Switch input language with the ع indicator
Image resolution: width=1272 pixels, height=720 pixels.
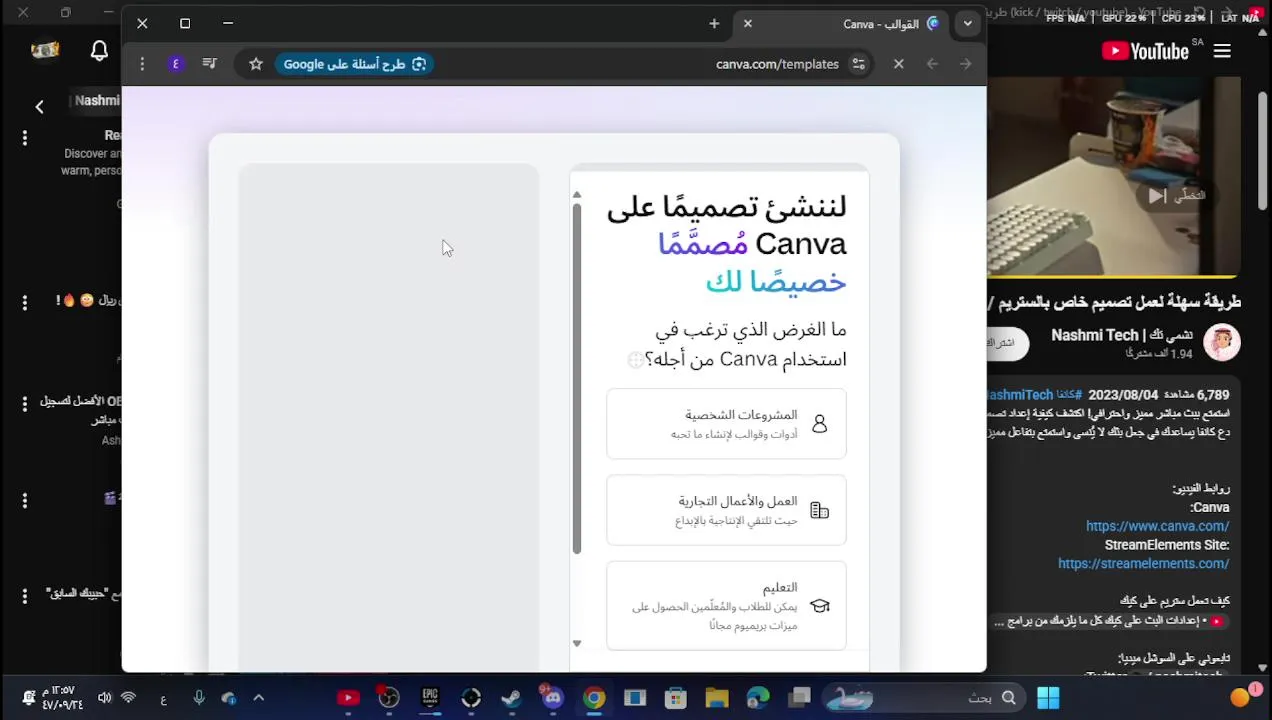coord(163,699)
